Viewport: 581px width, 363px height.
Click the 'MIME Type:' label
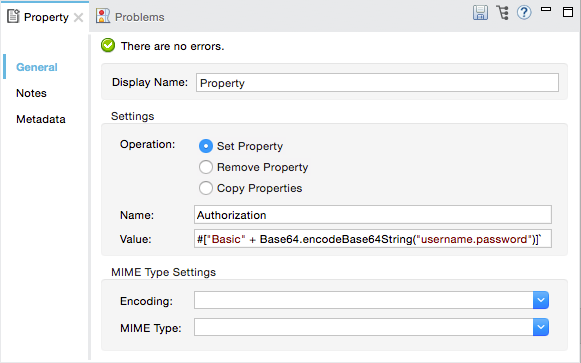pyautogui.click(x=151, y=328)
